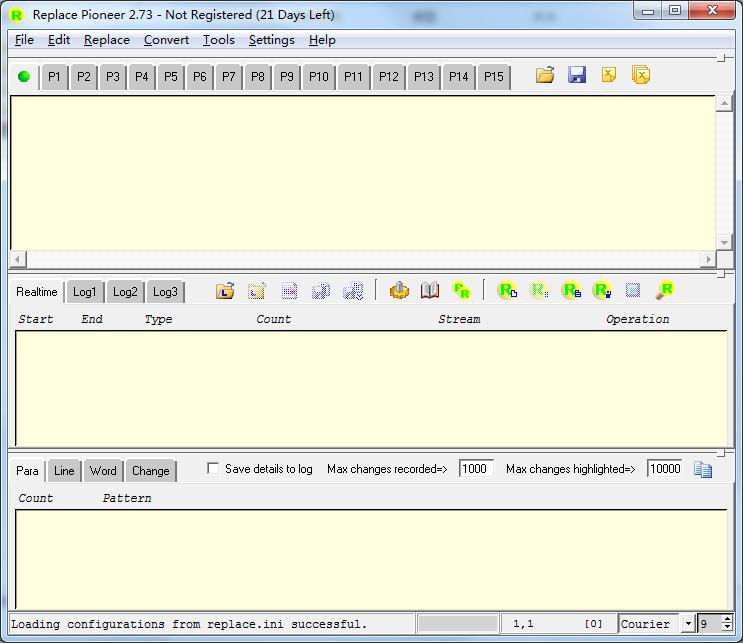Screen dimensions: 743x643
Task: Click dotted page icon with red X
Action: point(289,290)
